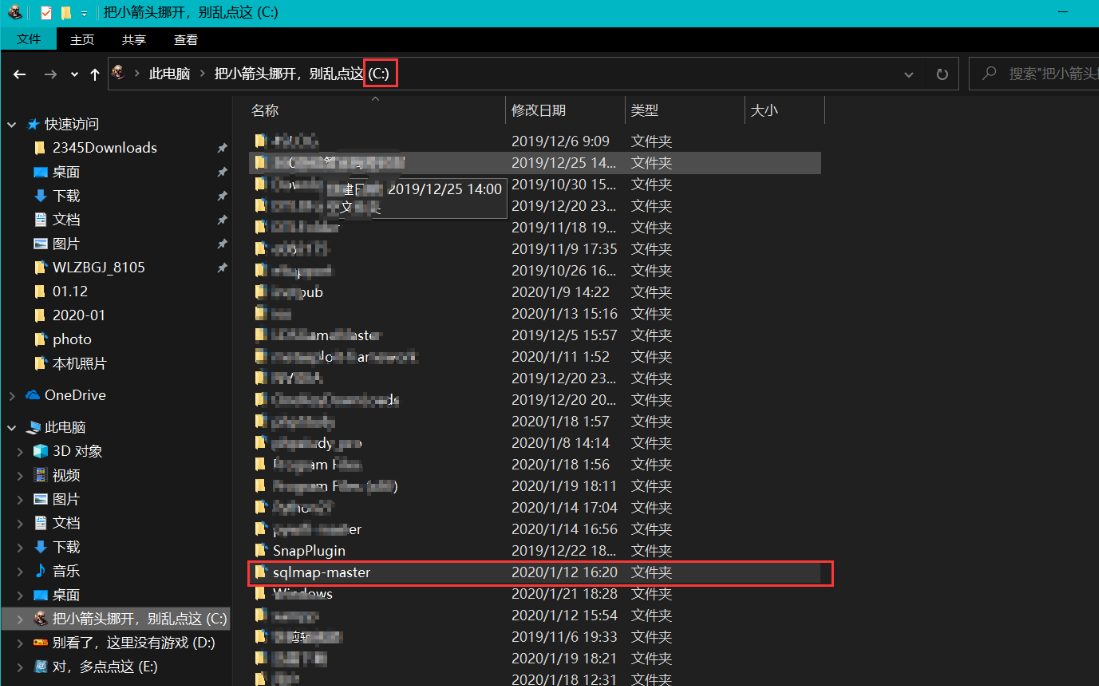Select 下载 under quick access
This screenshot has width=1099, height=686.
tap(66, 195)
